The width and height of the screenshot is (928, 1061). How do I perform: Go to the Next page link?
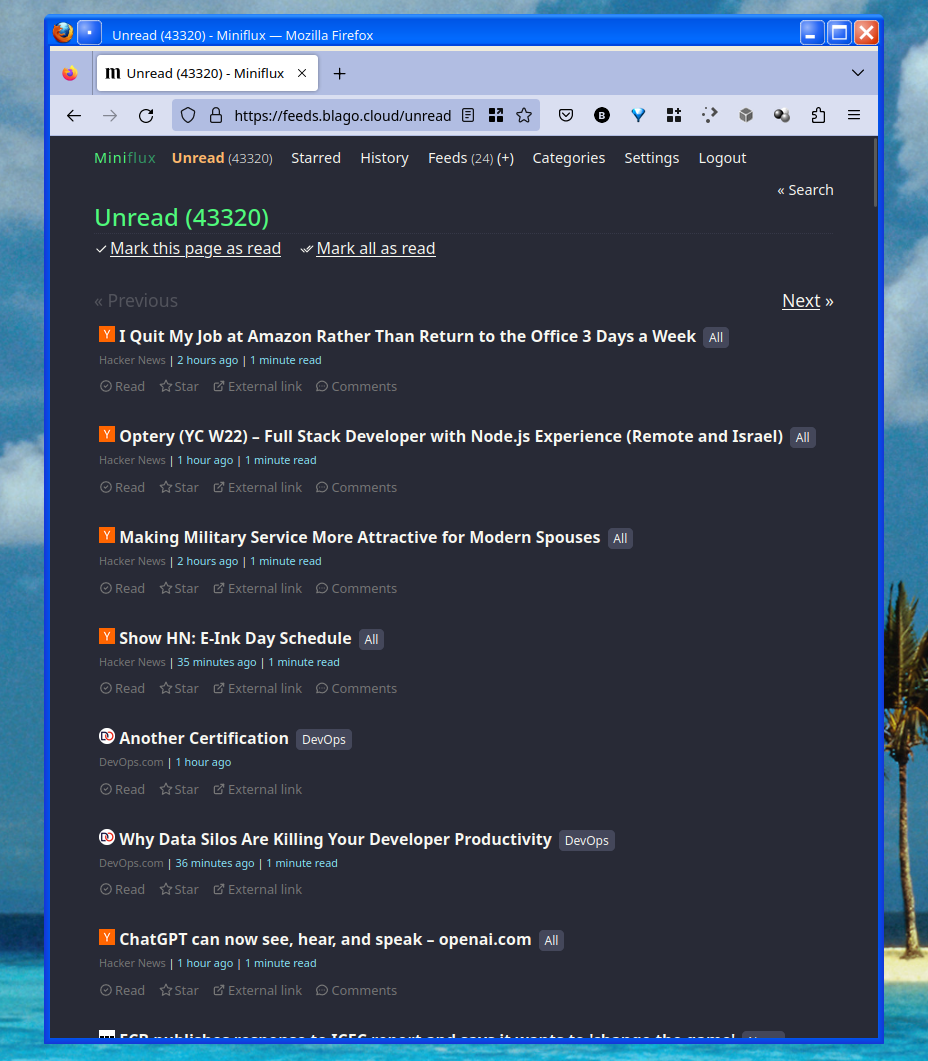point(801,300)
